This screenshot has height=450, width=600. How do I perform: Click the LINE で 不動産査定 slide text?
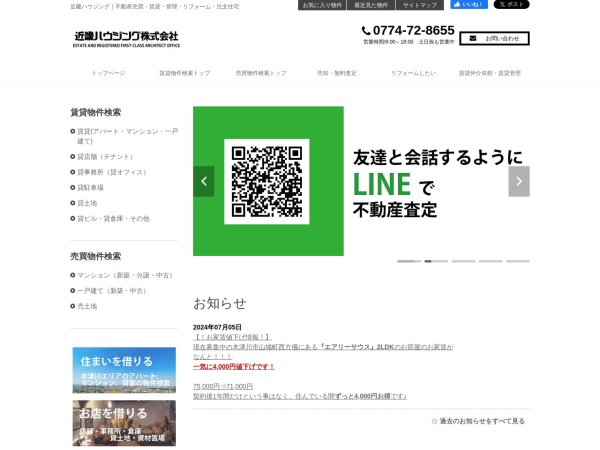(395, 196)
